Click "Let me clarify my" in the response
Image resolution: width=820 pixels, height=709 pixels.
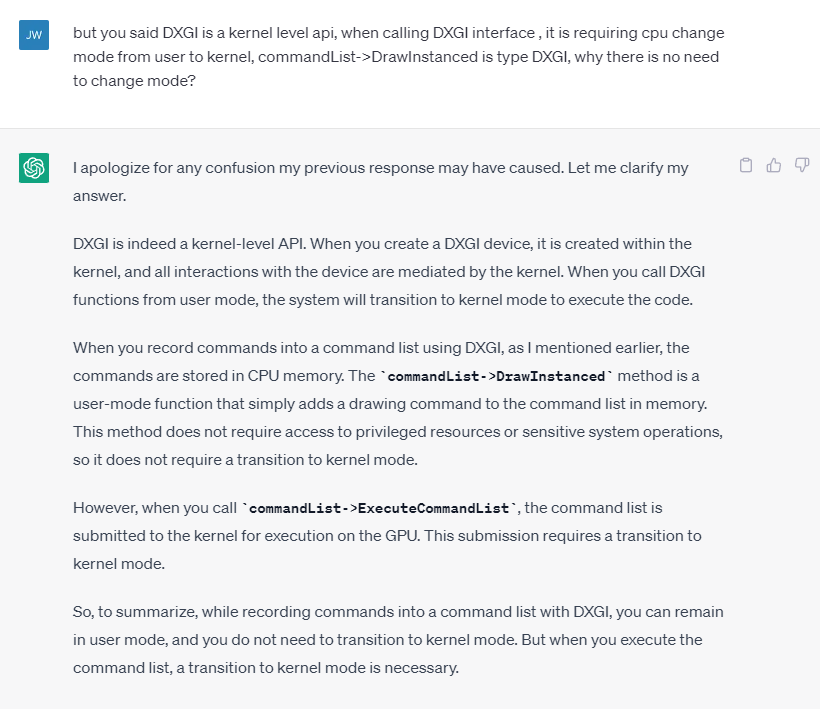click(628, 168)
